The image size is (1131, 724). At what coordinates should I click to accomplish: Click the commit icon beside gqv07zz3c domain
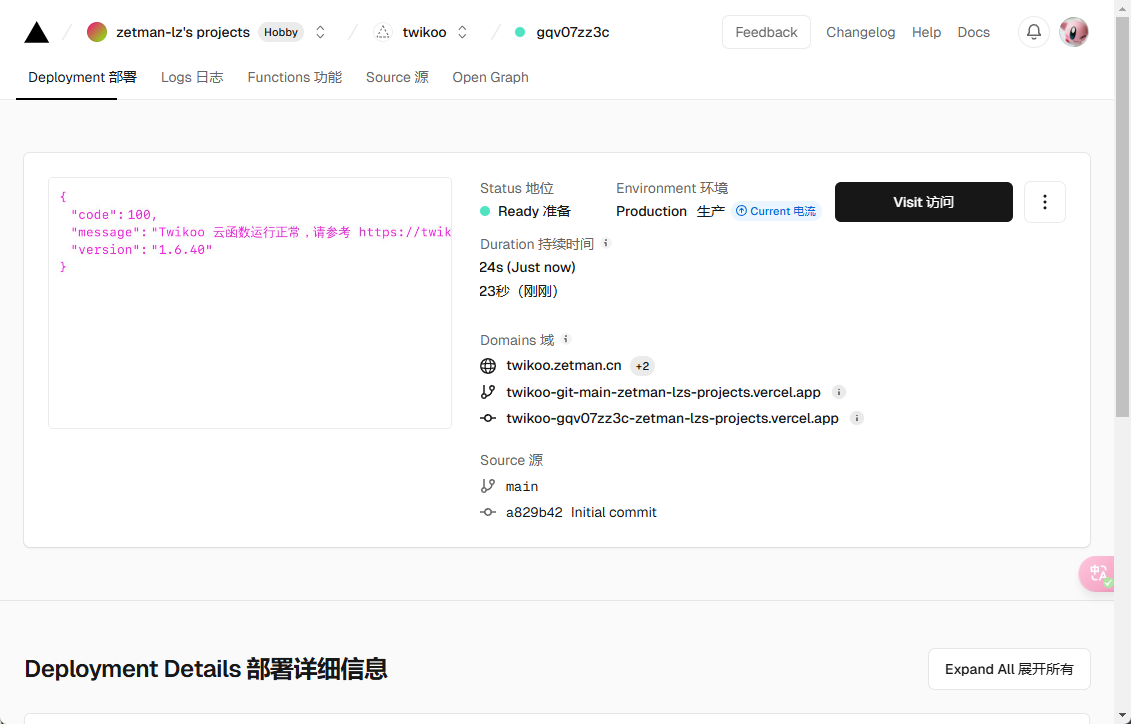[x=488, y=418]
